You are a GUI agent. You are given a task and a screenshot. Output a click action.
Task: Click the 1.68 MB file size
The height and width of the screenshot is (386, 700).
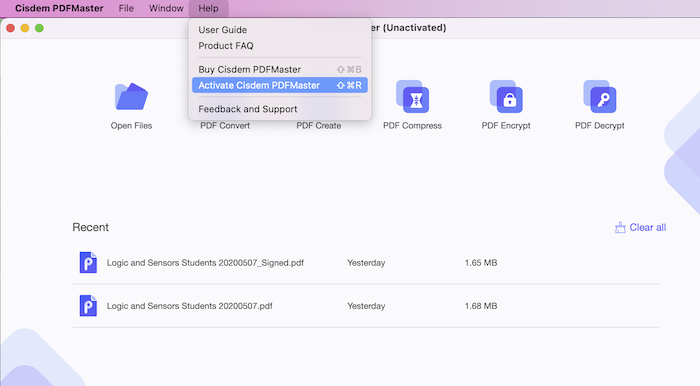(481, 306)
